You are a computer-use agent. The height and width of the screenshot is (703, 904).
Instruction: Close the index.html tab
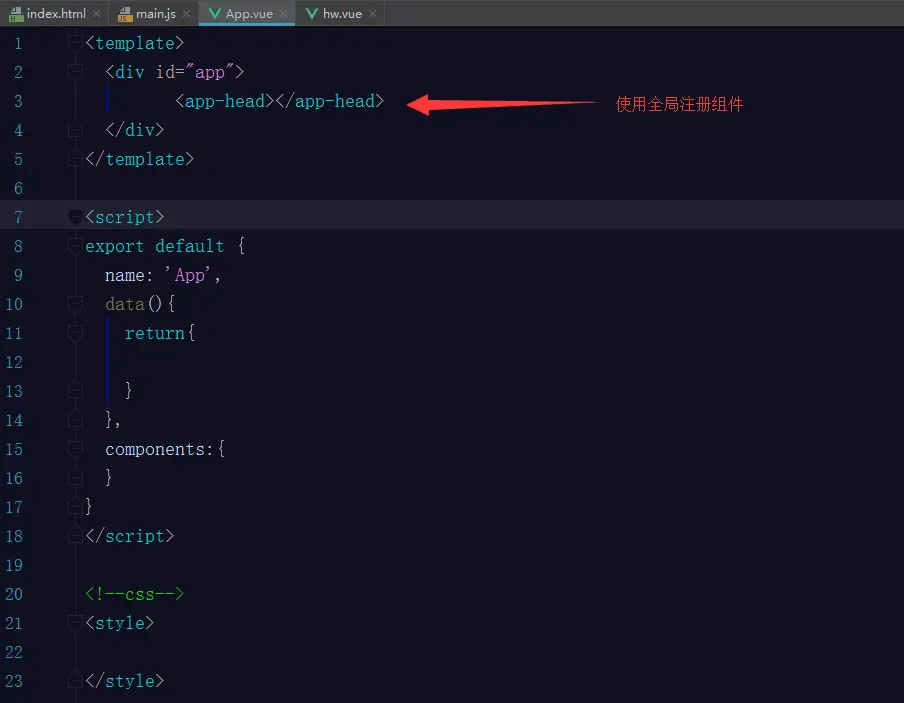[96, 13]
